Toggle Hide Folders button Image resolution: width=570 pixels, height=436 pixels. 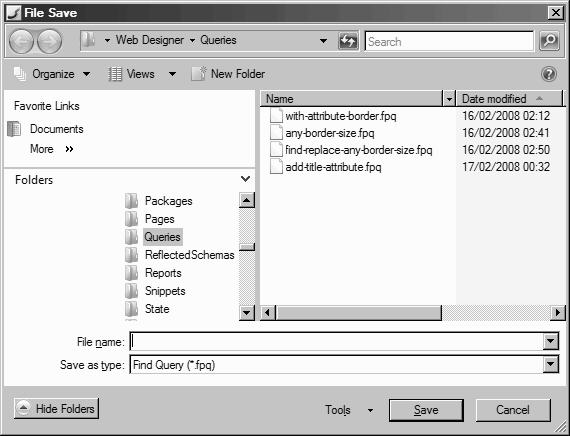[56, 408]
